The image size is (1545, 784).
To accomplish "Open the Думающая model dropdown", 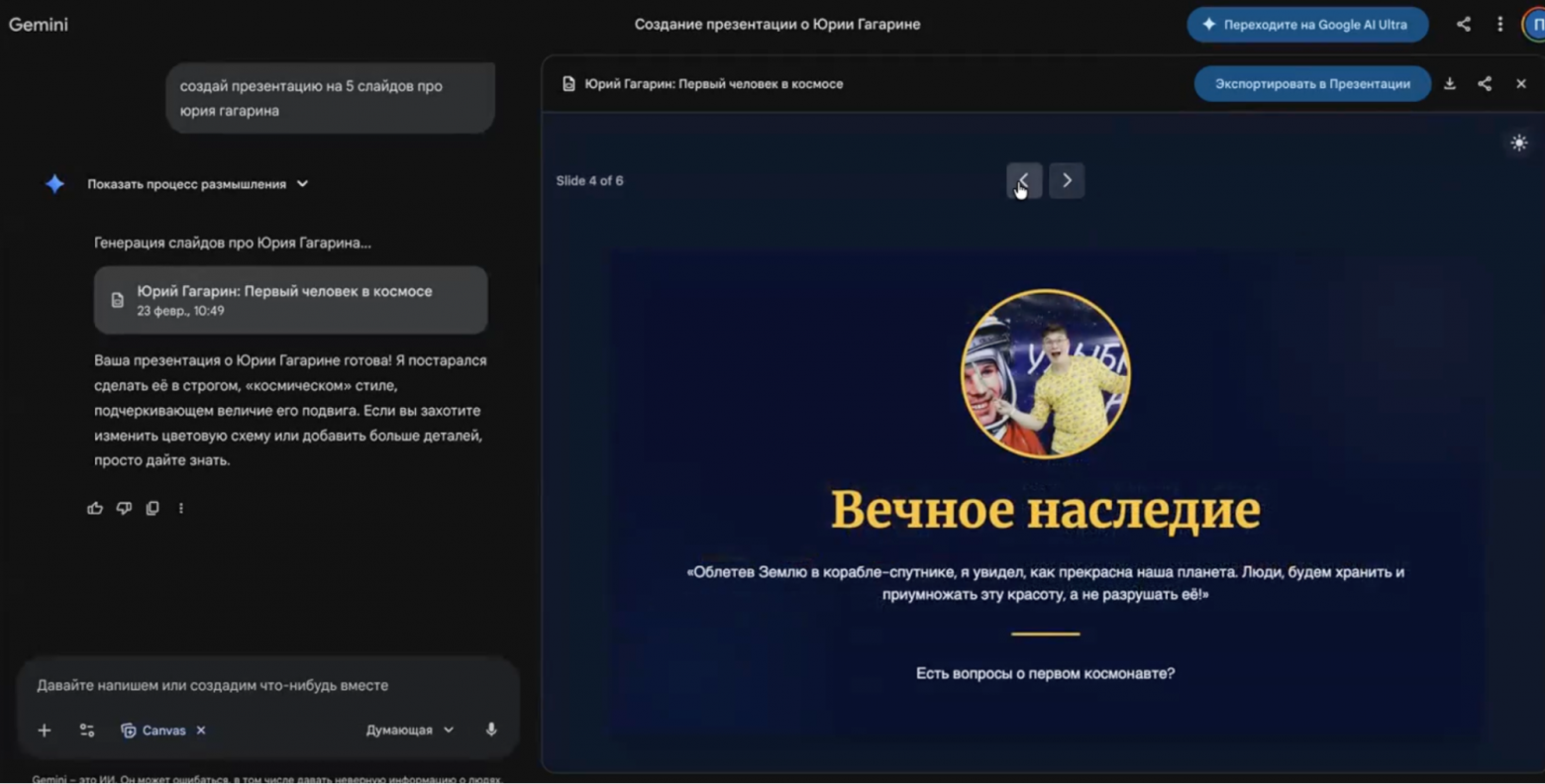I will (x=409, y=730).
